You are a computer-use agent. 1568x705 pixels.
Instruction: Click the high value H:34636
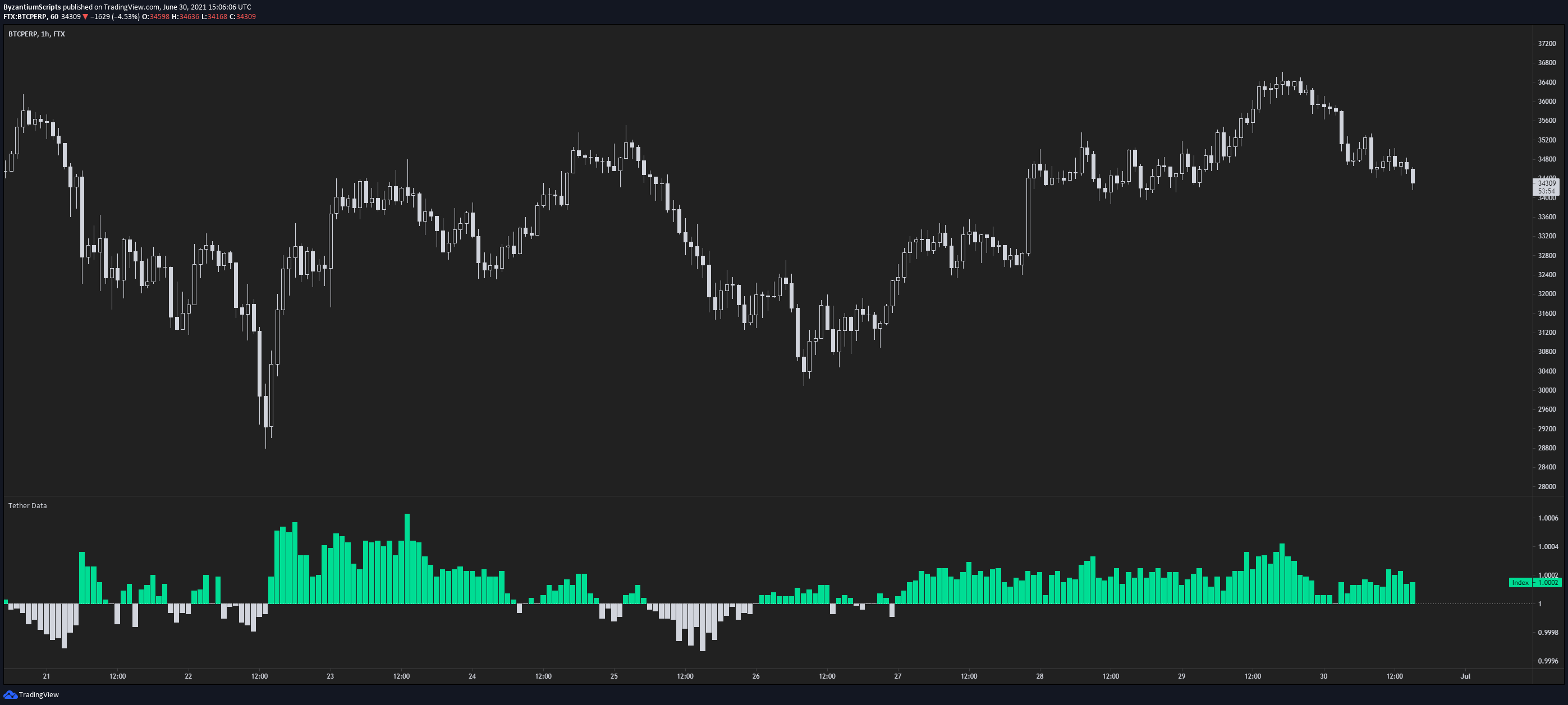click(x=185, y=16)
